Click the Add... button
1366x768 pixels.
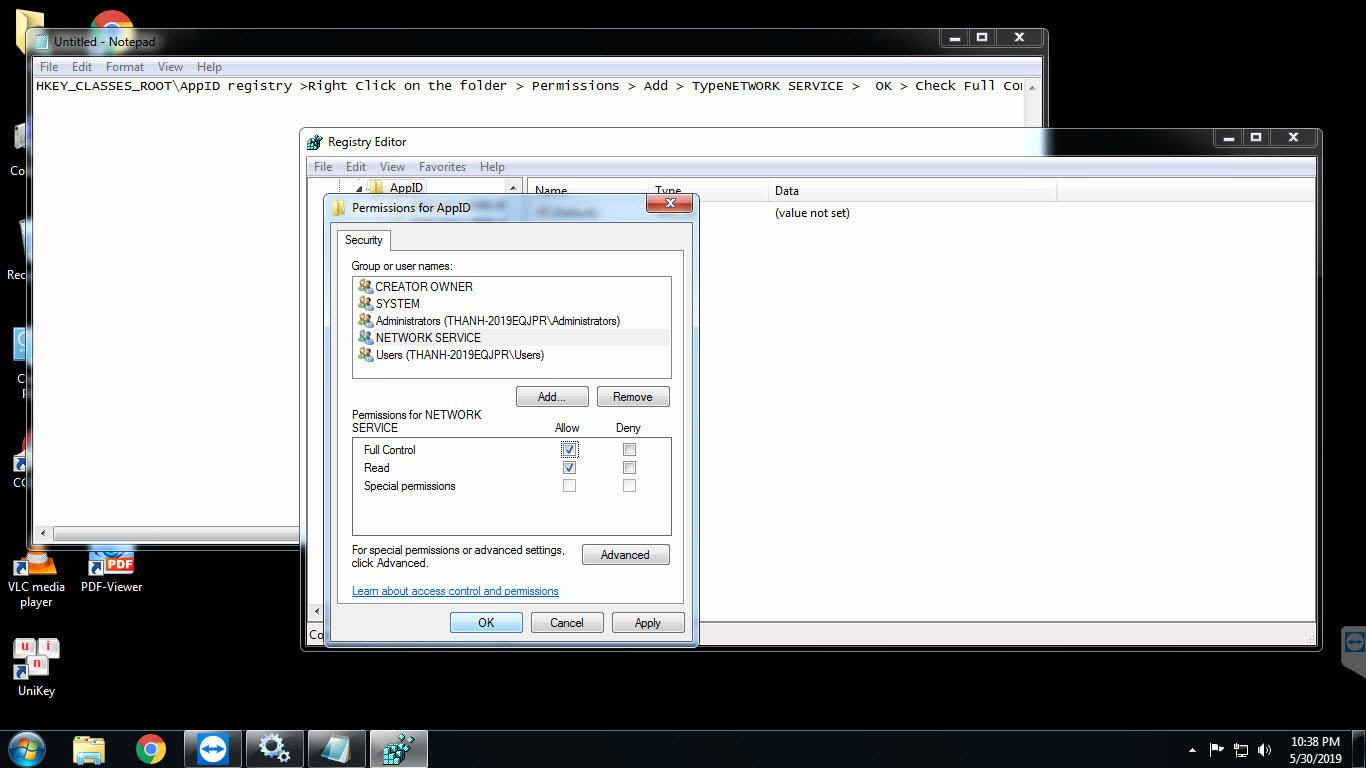pos(552,397)
